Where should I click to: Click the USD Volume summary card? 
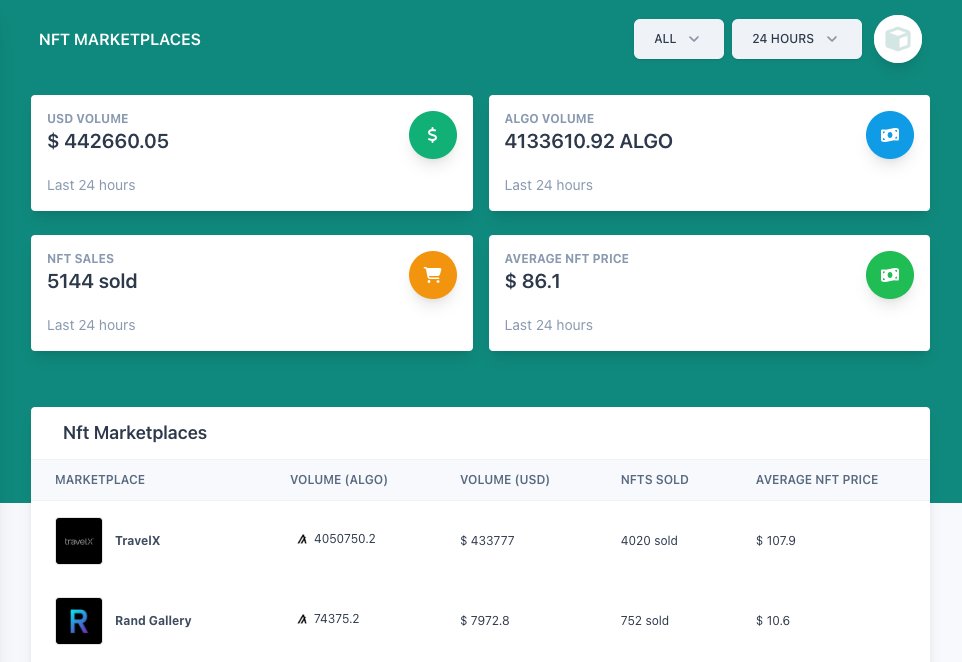click(x=252, y=152)
